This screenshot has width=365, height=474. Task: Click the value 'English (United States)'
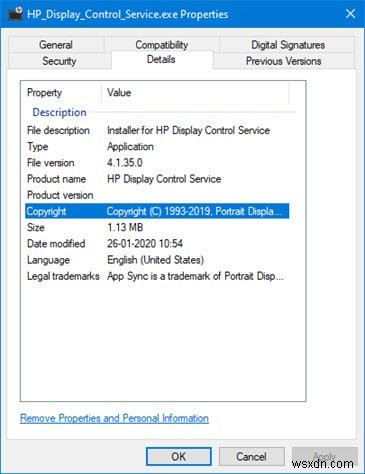[x=155, y=260]
